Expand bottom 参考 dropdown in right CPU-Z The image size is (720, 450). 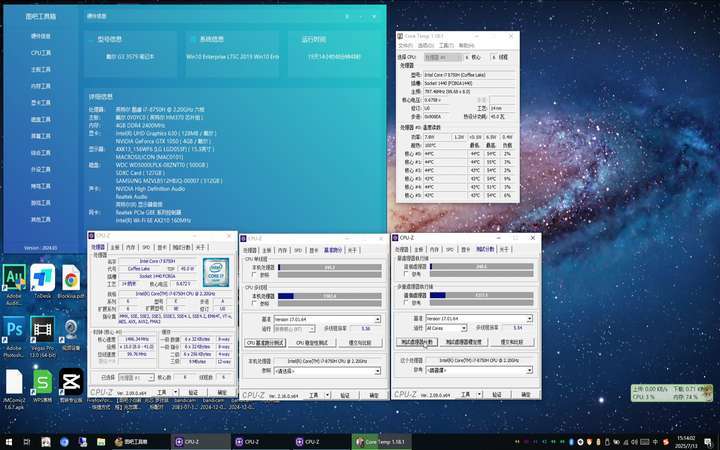tap(529, 370)
